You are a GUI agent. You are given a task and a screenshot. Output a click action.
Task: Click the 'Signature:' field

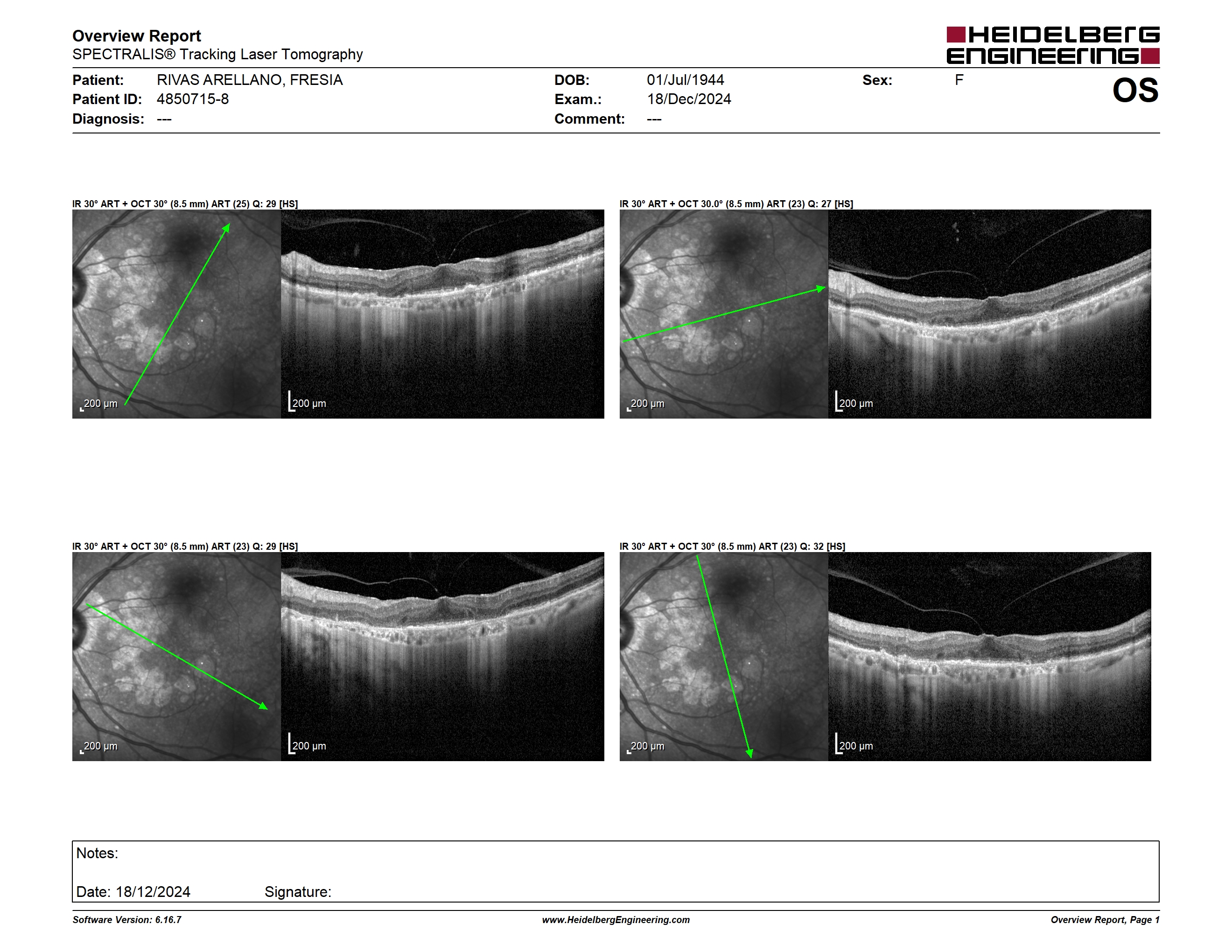298,892
